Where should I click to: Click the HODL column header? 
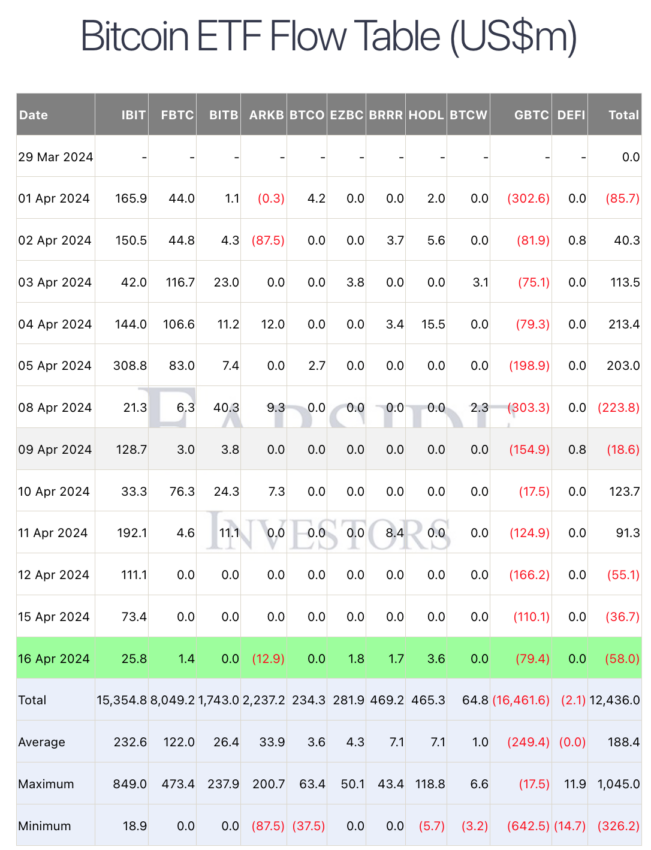pyautogui.click(x=427, y=115)
